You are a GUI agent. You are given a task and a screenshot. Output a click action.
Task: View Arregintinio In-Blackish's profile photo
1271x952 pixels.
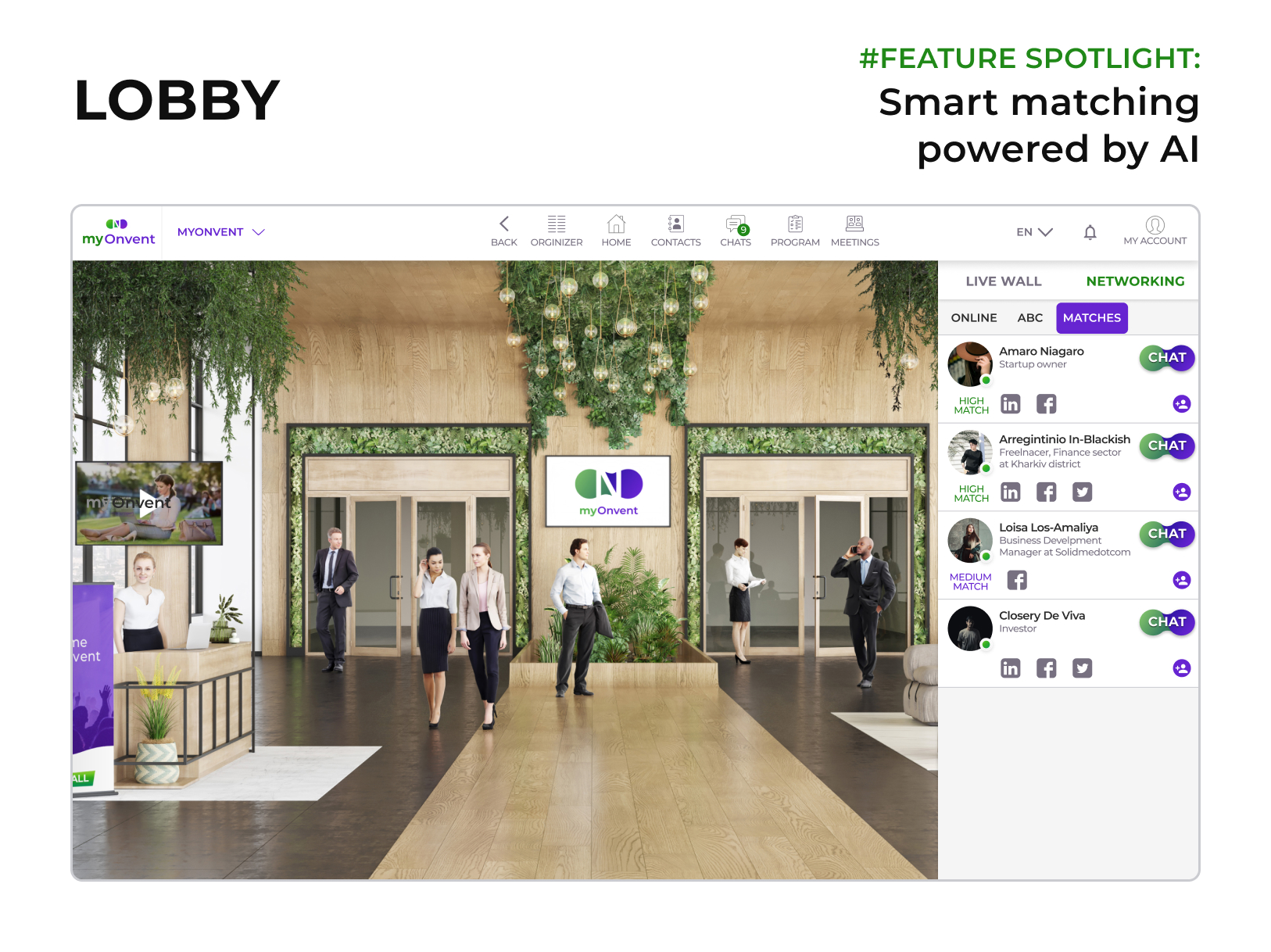[x=970, y=453]
